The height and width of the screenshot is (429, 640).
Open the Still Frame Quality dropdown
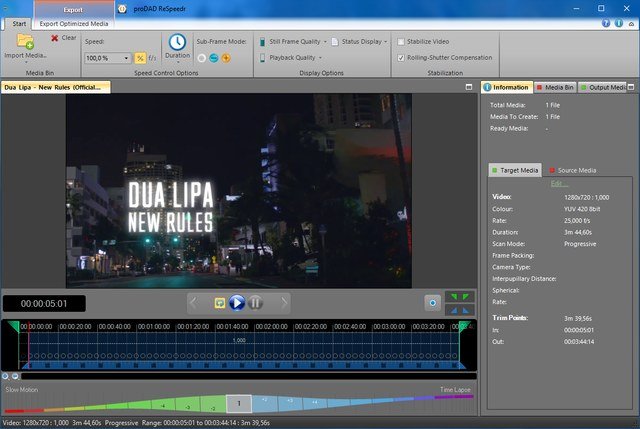293,42
